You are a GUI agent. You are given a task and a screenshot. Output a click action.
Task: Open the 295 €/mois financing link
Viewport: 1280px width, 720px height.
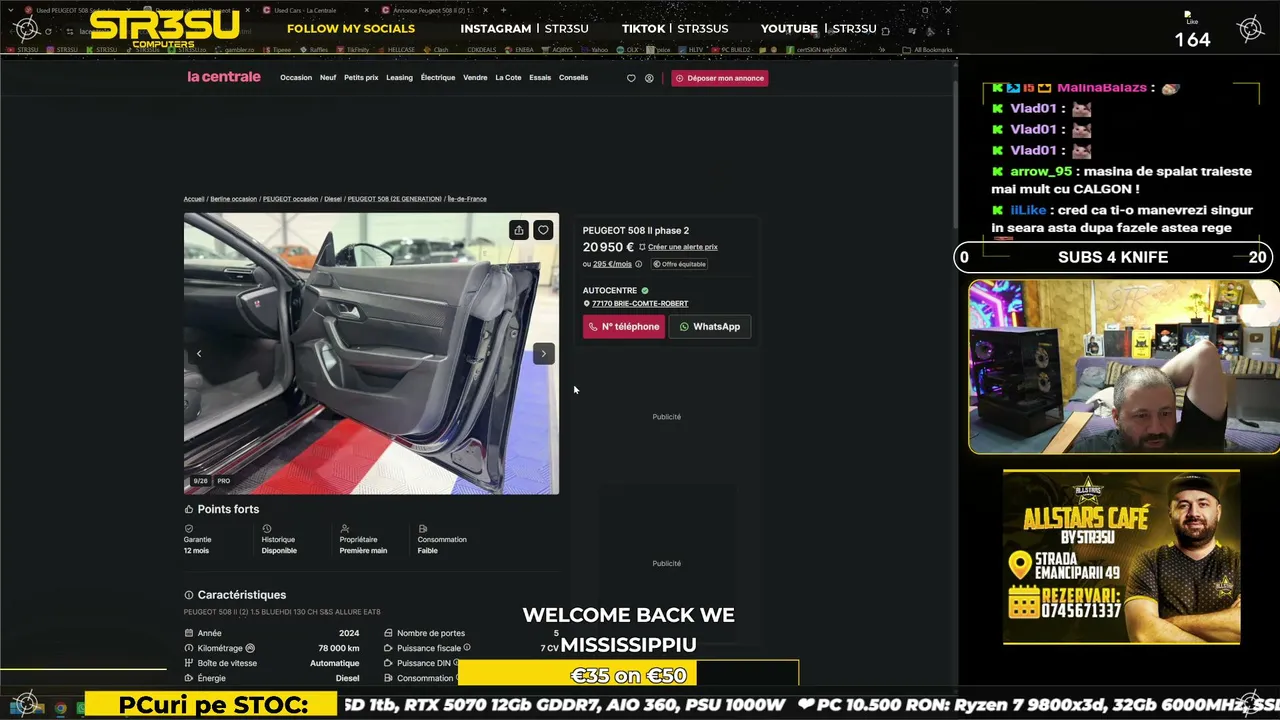[612, 264]
